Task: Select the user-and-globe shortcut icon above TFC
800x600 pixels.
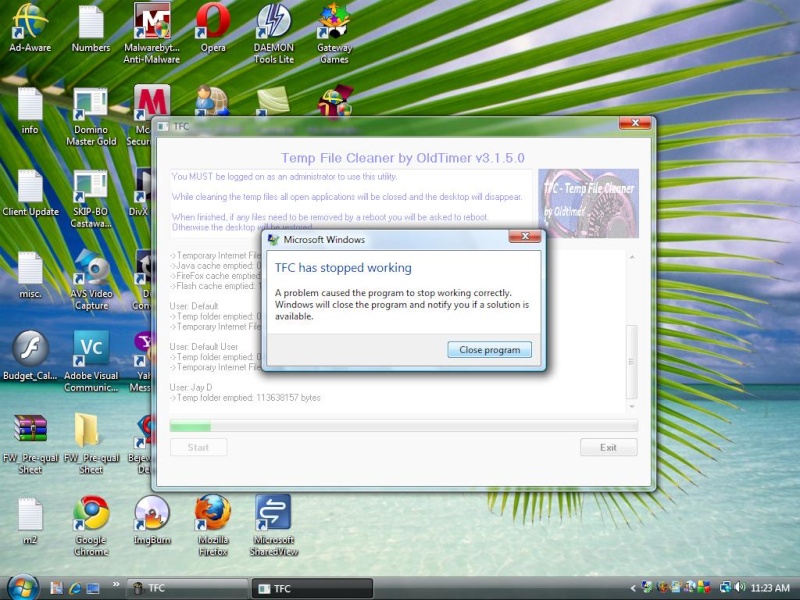Action: (x=211, y=100)
